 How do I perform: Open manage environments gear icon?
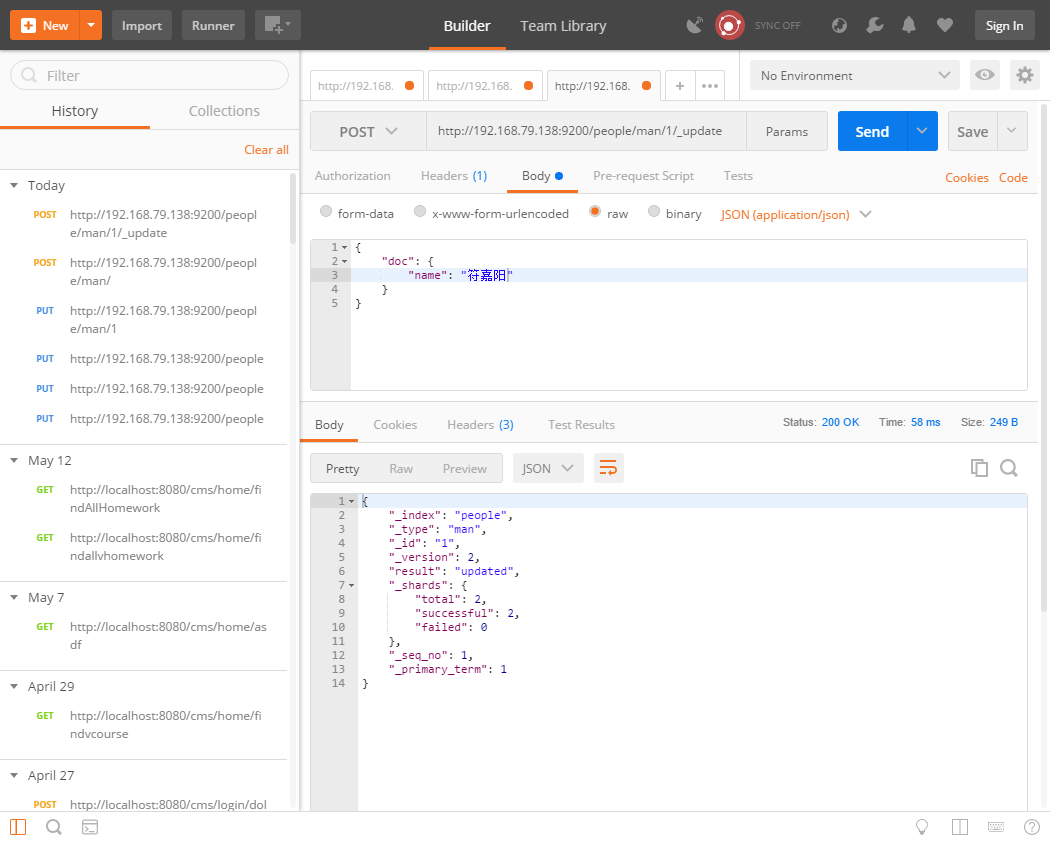1023,75
